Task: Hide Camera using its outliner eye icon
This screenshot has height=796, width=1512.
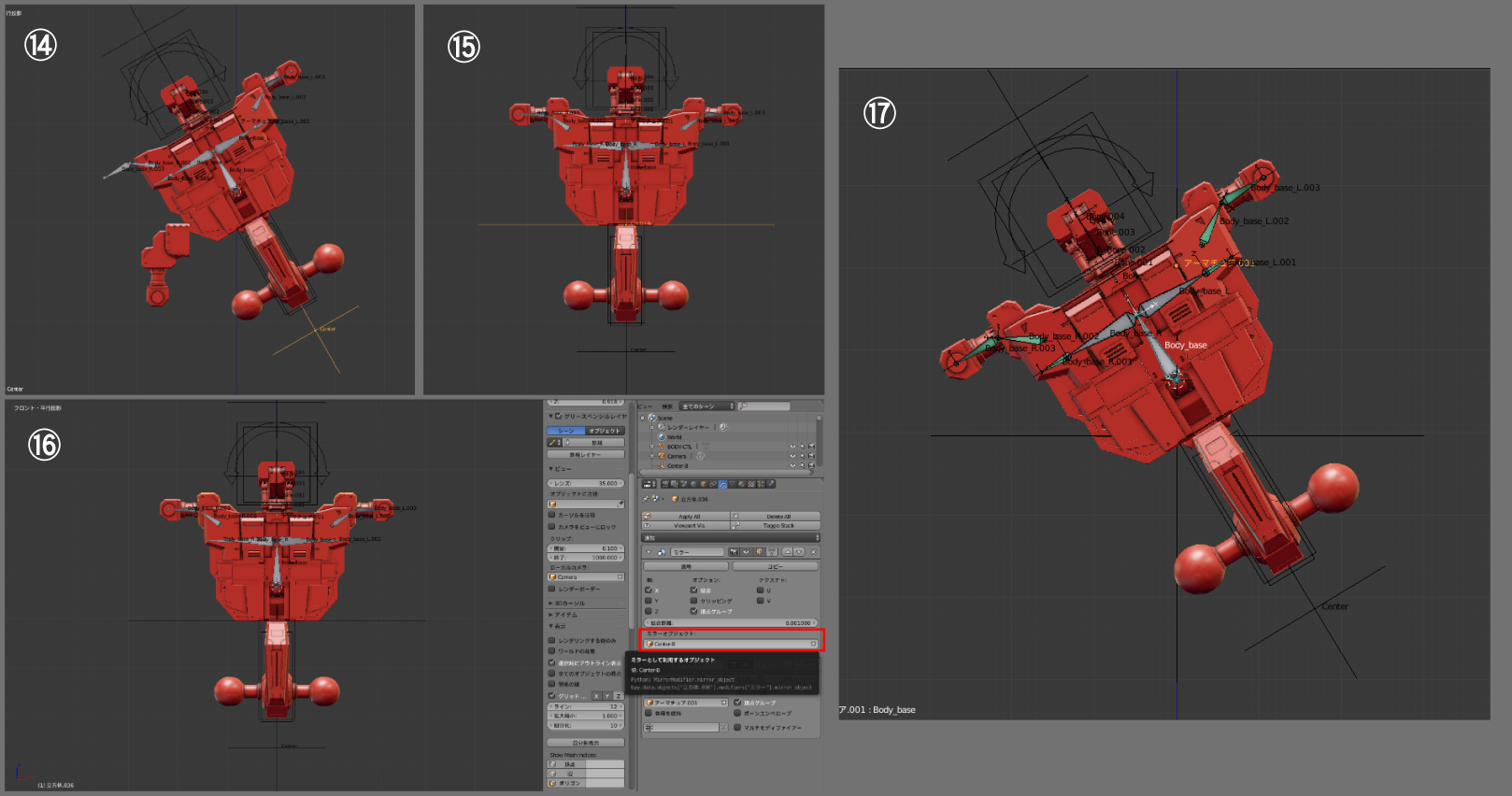Action: coord(792,456)
